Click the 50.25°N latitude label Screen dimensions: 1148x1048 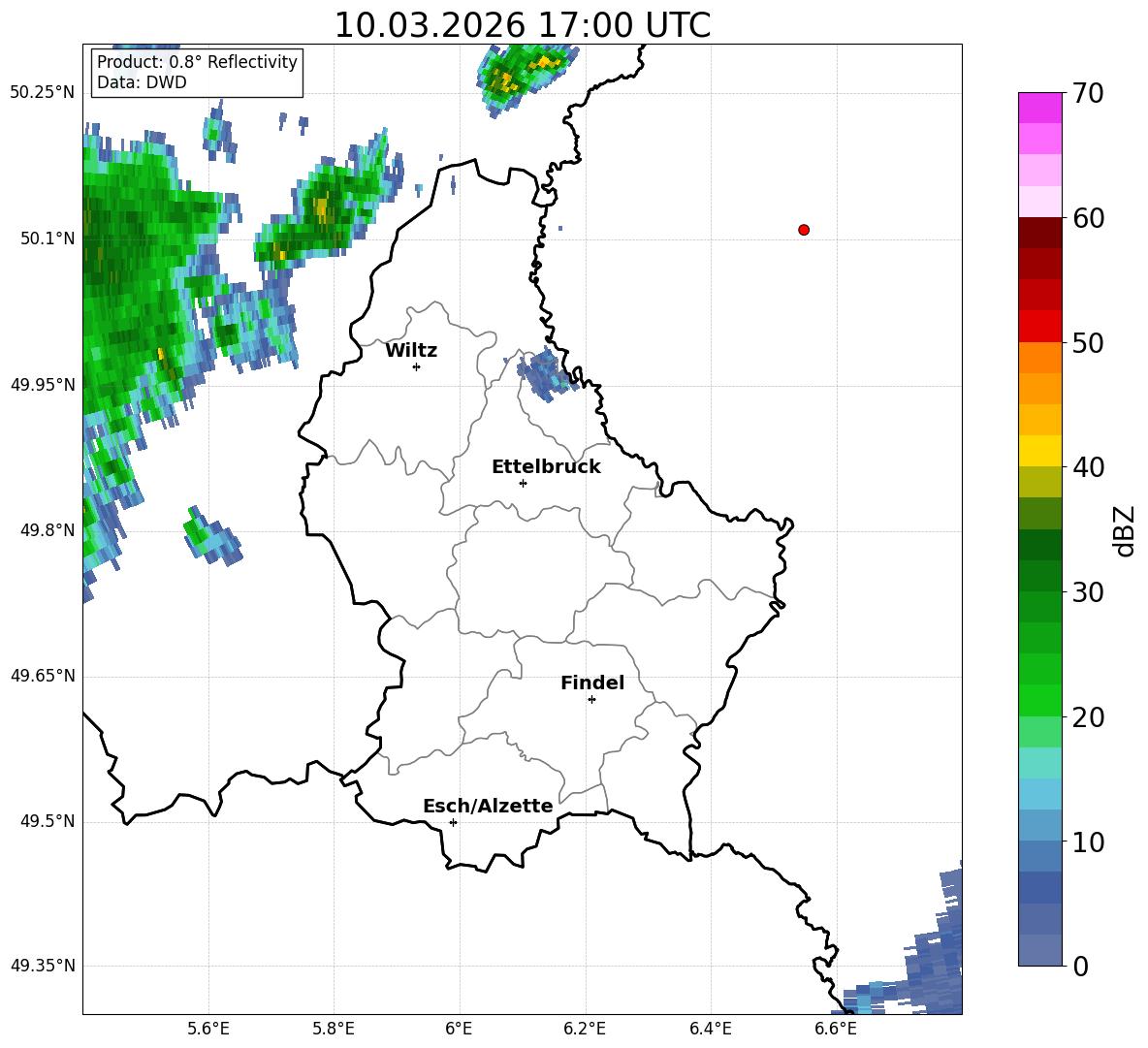click(43, 93)
